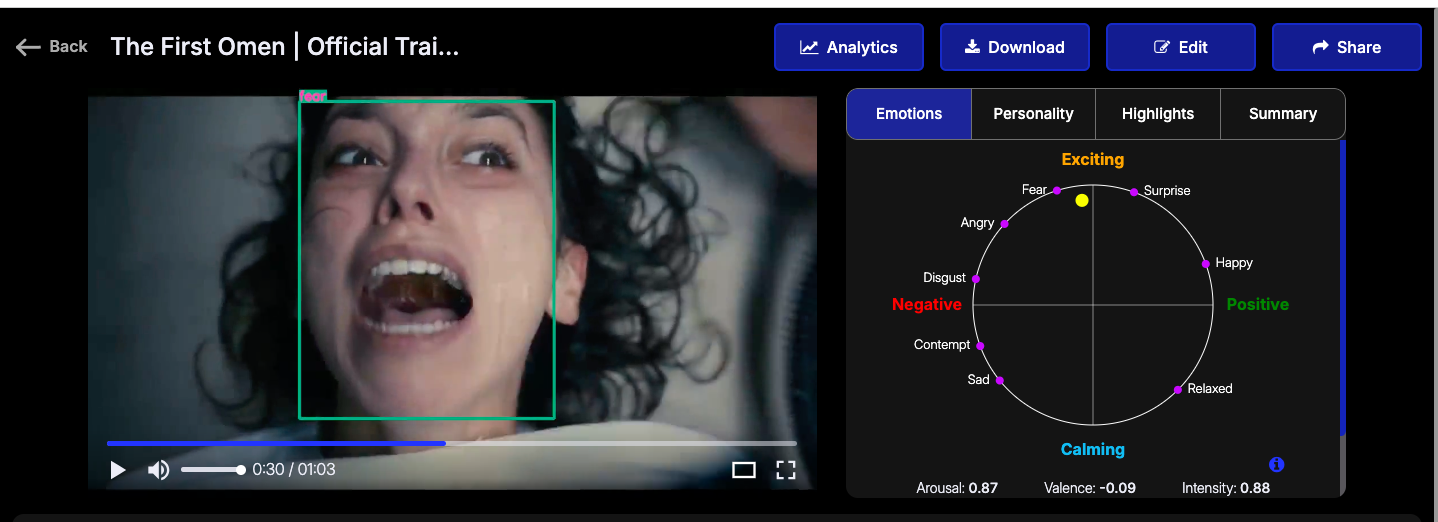Select the Relaxed point on the wheel
The height and width of the screenshot is (522, 1438).
click(1178, 389)
